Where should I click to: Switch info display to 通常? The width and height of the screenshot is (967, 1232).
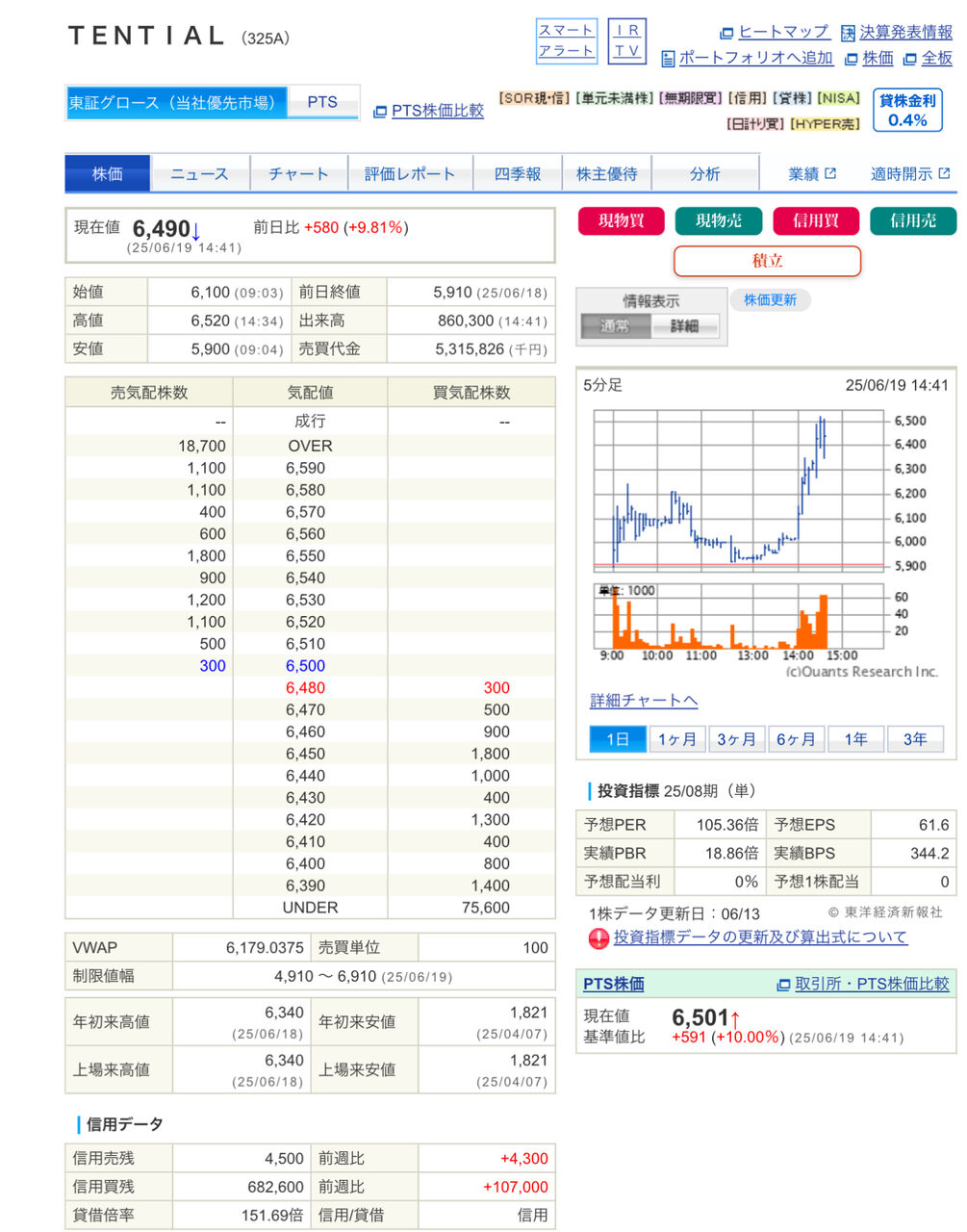pyautogui.click(x=616, y=326)
